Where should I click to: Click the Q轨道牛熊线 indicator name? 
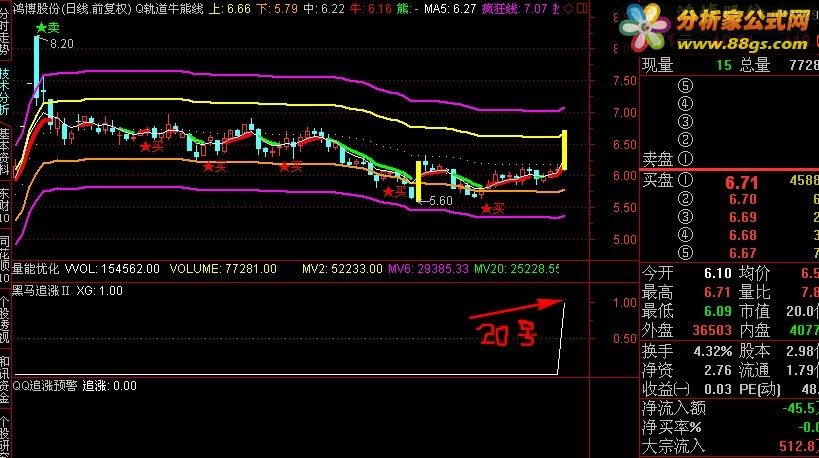pyautogui.click(x=169, y=8)
